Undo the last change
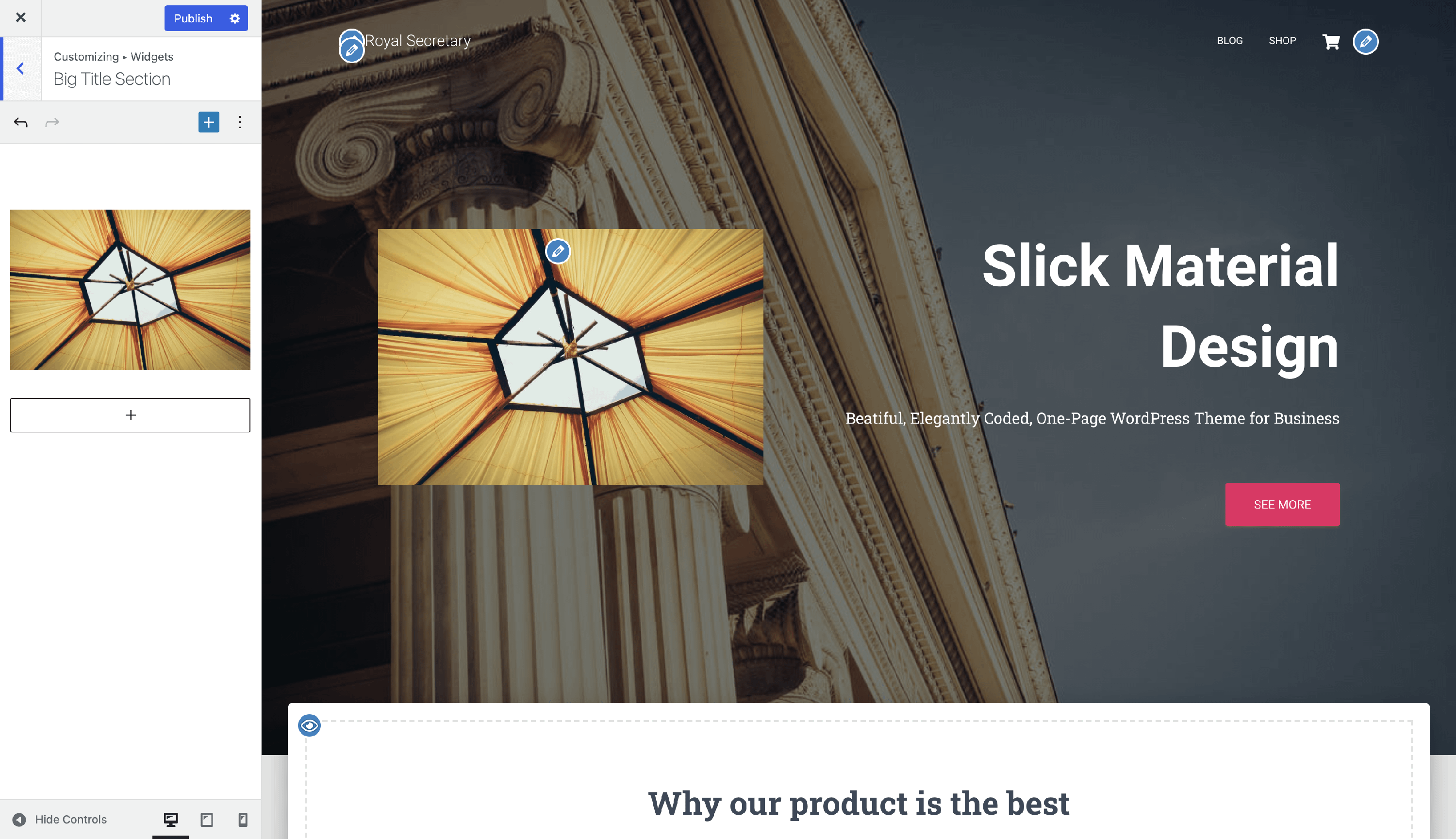This screenshot has width=1456, height=839. (21, 122)
